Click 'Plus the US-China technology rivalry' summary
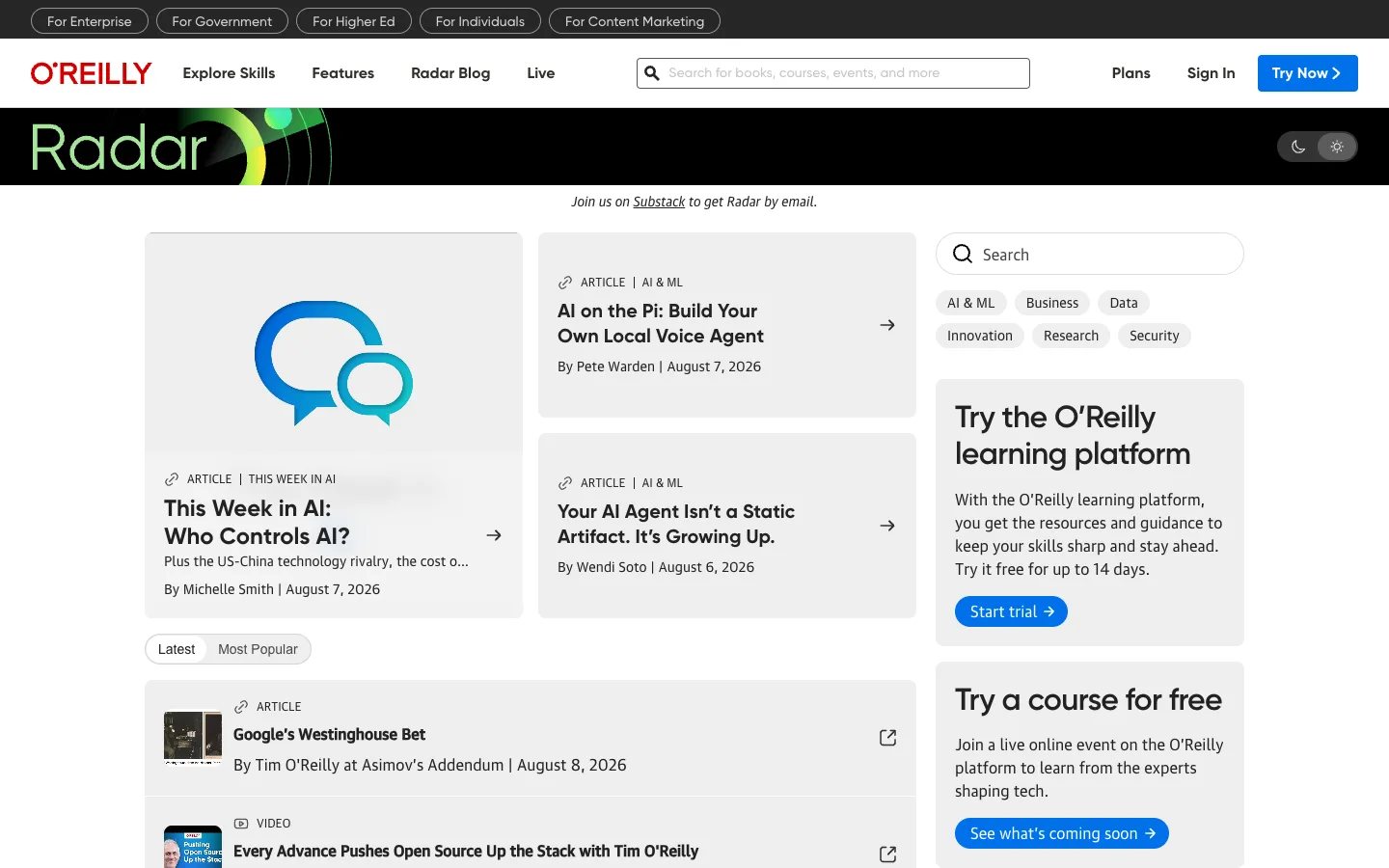Screen dimensions: 1389x868 coord(316,561)
